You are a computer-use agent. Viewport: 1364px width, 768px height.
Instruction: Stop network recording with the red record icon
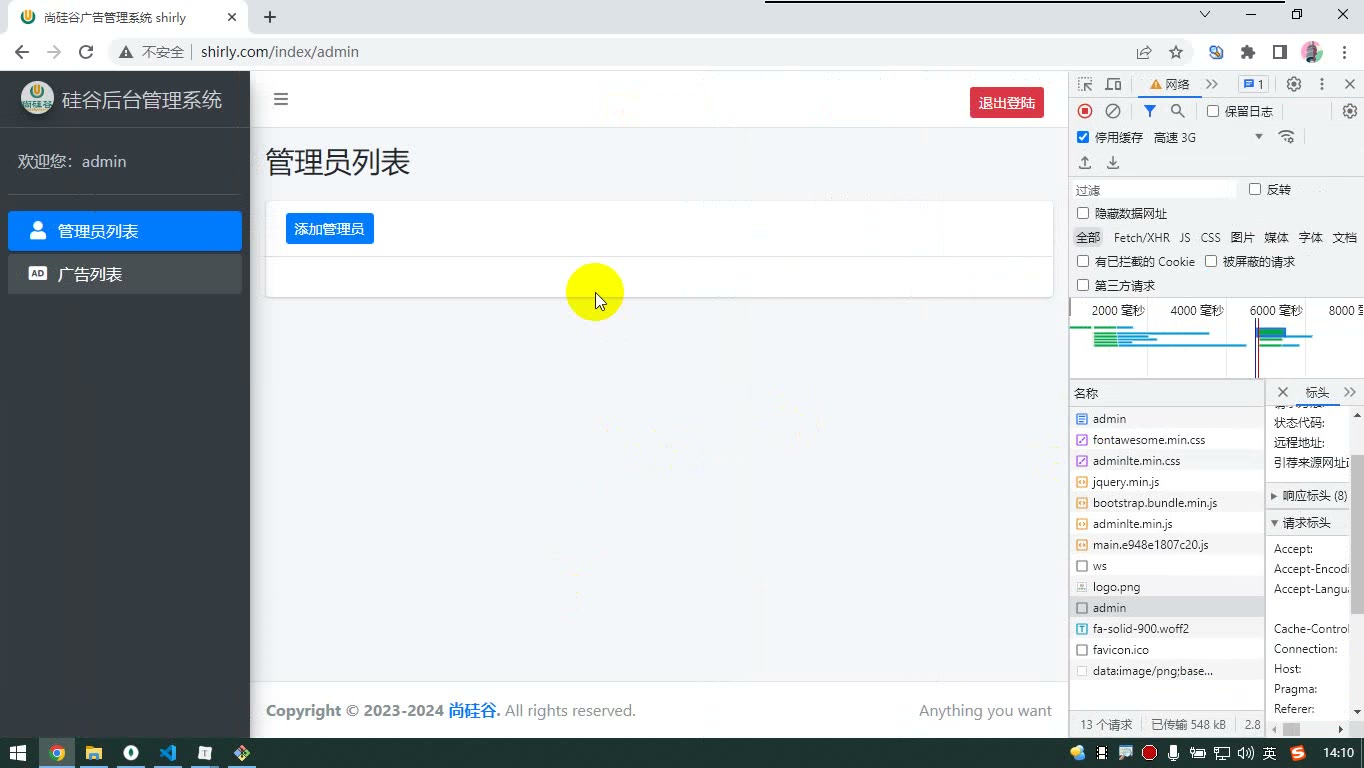click(1085, 111)
